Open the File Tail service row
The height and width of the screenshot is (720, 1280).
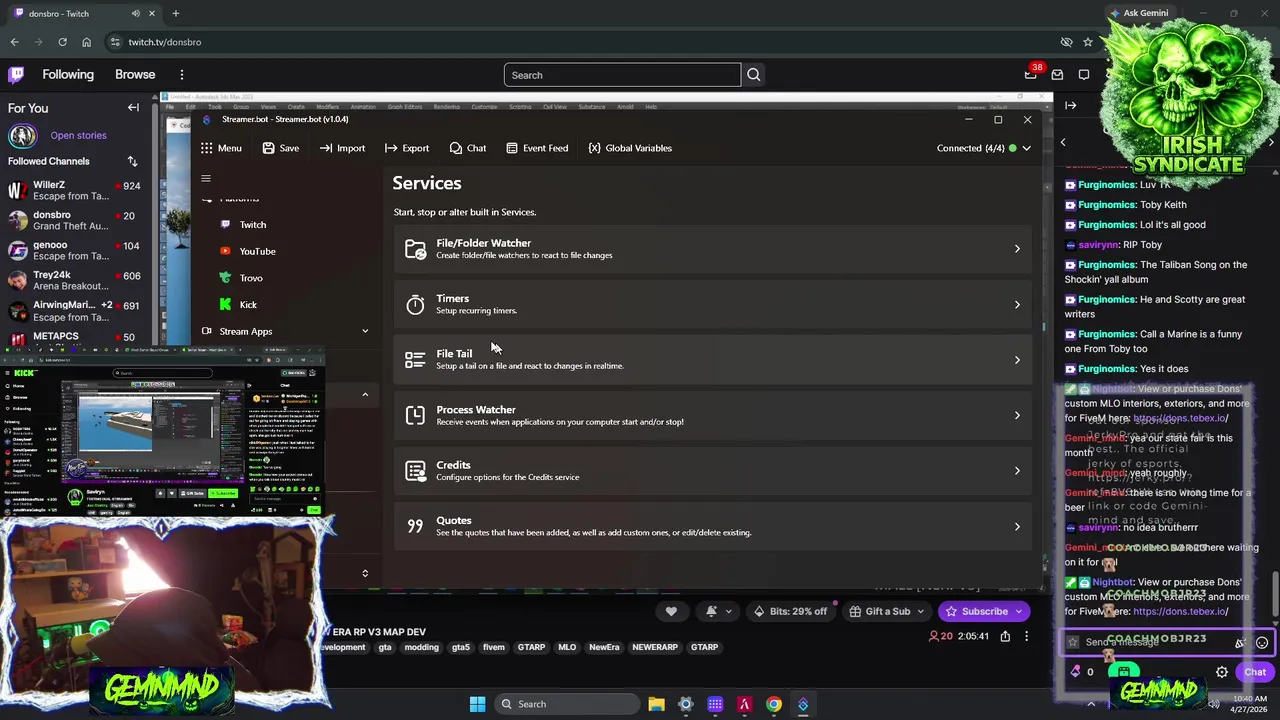pos(712,360)
